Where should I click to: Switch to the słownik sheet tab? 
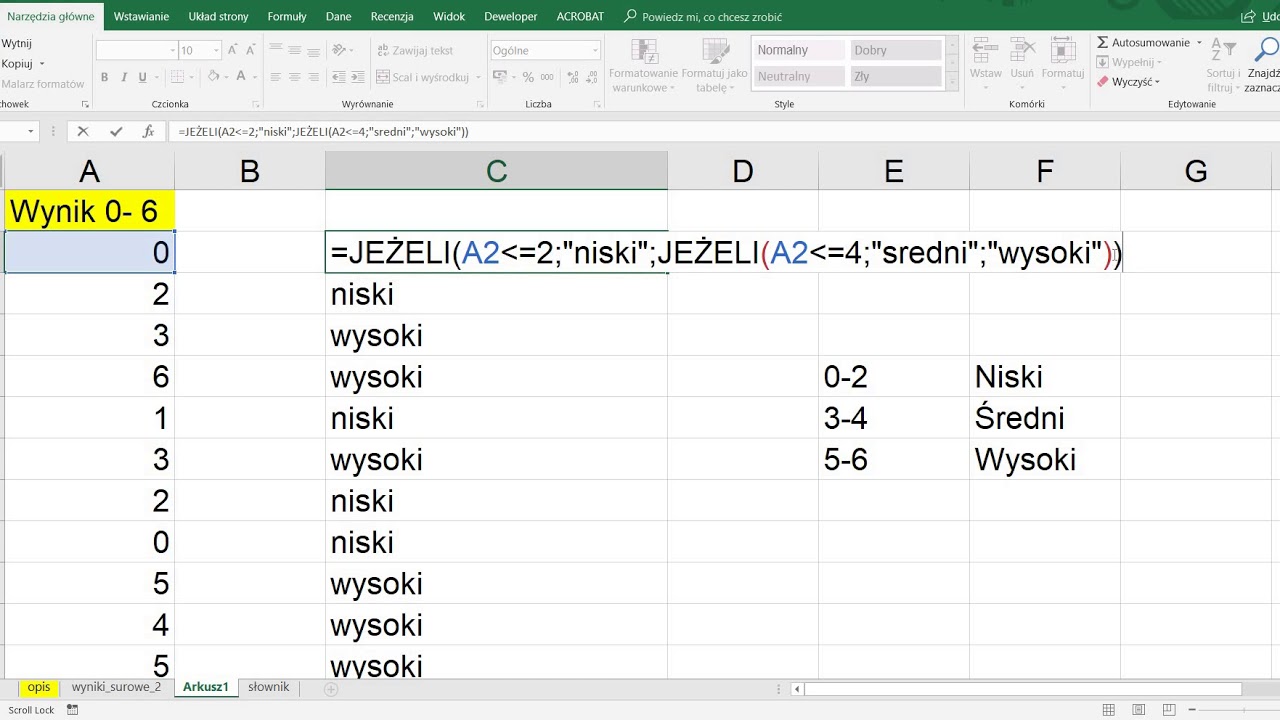point(268,688)
